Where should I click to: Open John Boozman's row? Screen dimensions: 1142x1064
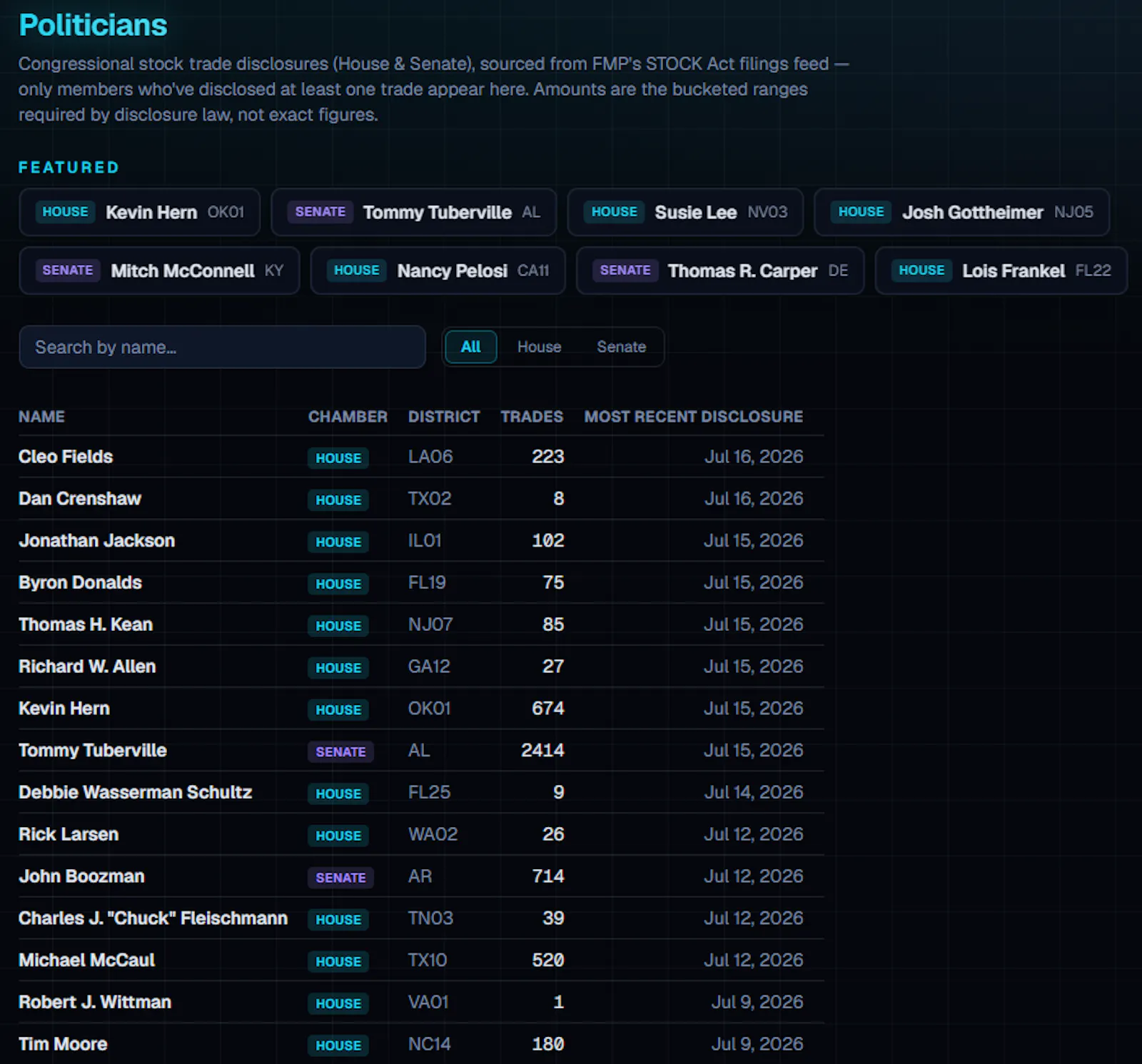tap(421, 876)
